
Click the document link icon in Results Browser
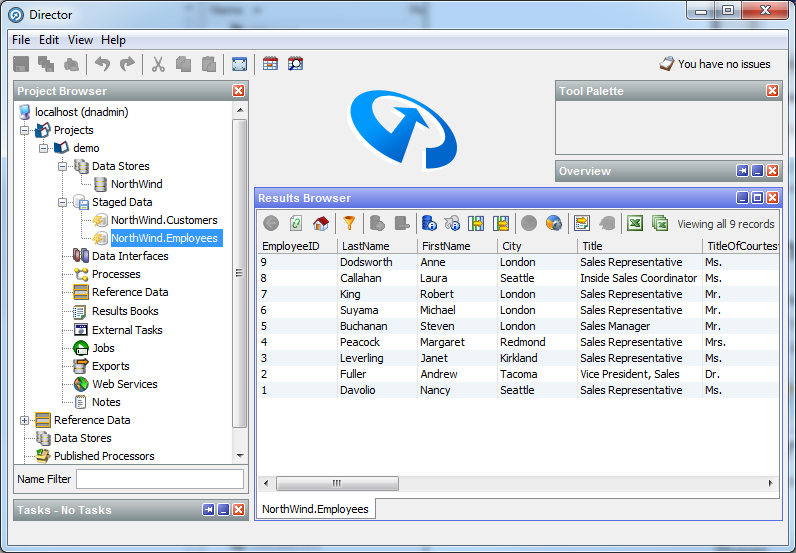click(x=296, y=223)
